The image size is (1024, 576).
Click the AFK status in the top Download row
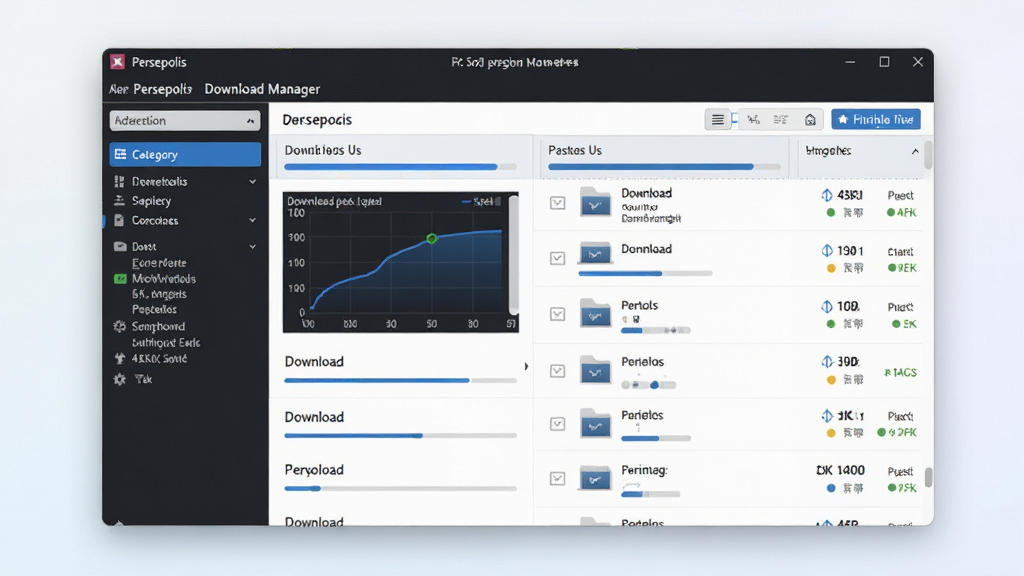902,212
